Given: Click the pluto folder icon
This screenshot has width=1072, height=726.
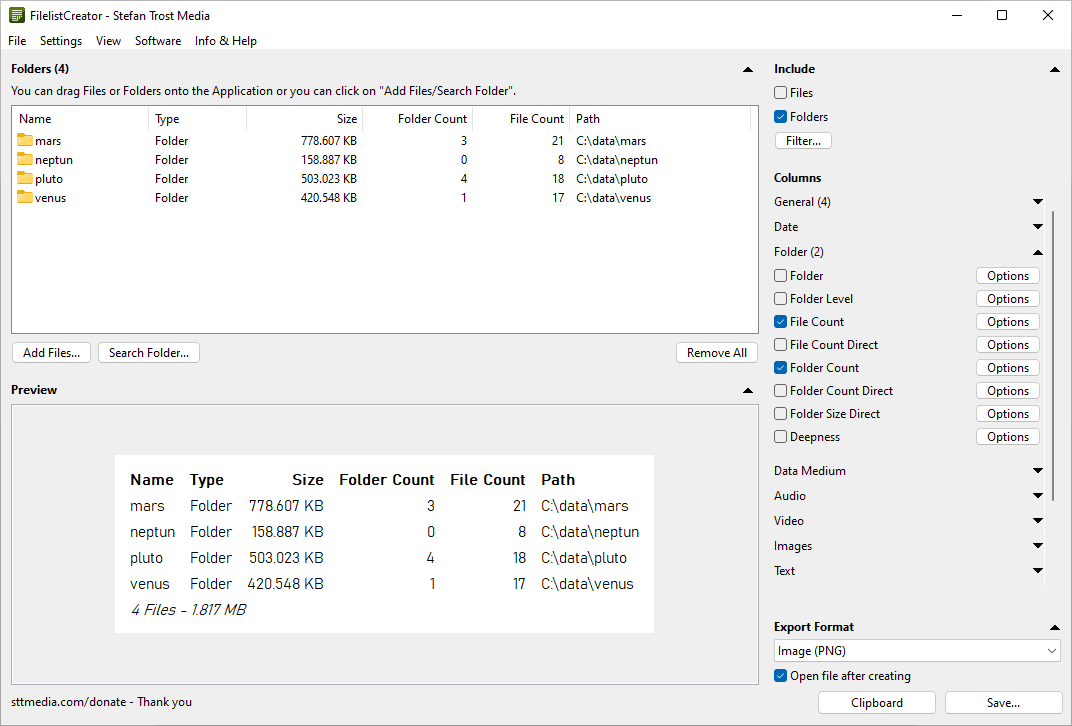Looking at the screenshot, I should 25,178.
